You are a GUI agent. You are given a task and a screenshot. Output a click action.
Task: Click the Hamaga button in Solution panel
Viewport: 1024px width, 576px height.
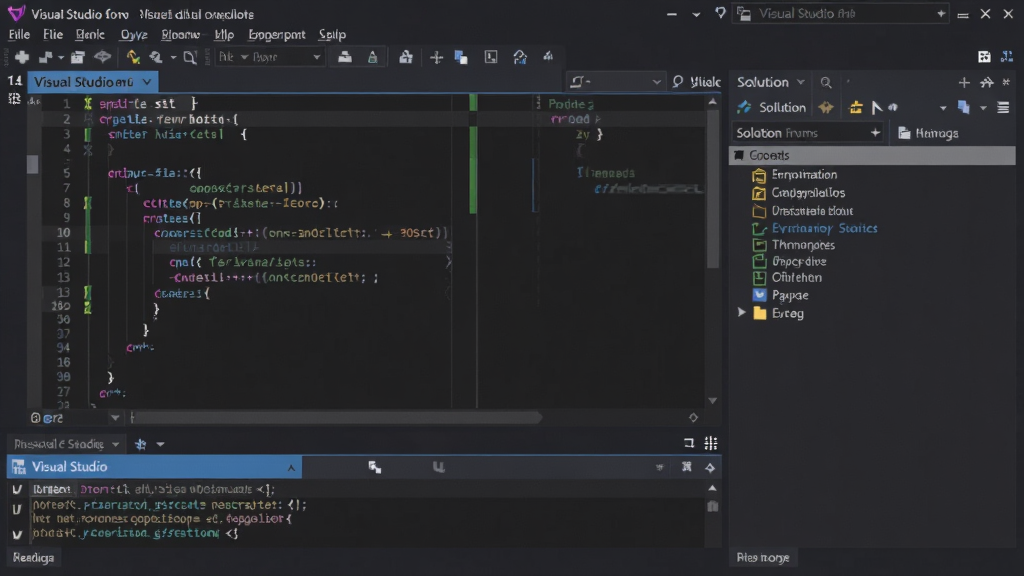tap(928, 133)
